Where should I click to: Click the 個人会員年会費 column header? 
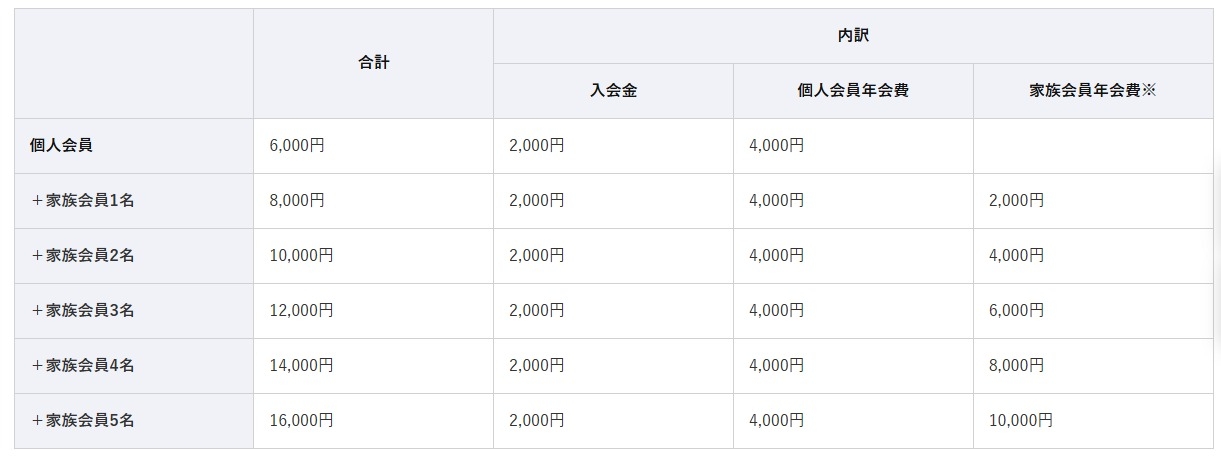[853, 91]
